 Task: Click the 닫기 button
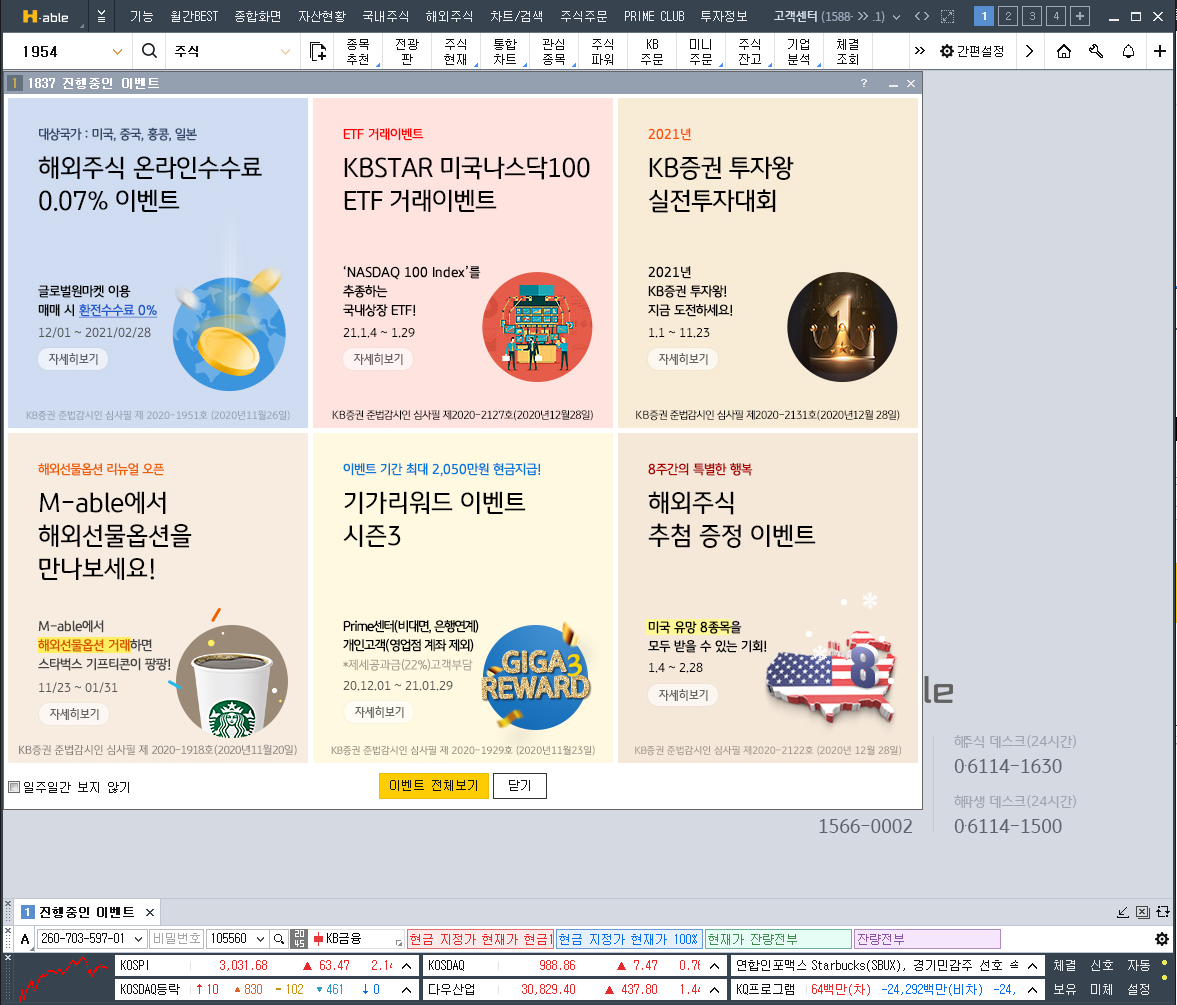519,785
